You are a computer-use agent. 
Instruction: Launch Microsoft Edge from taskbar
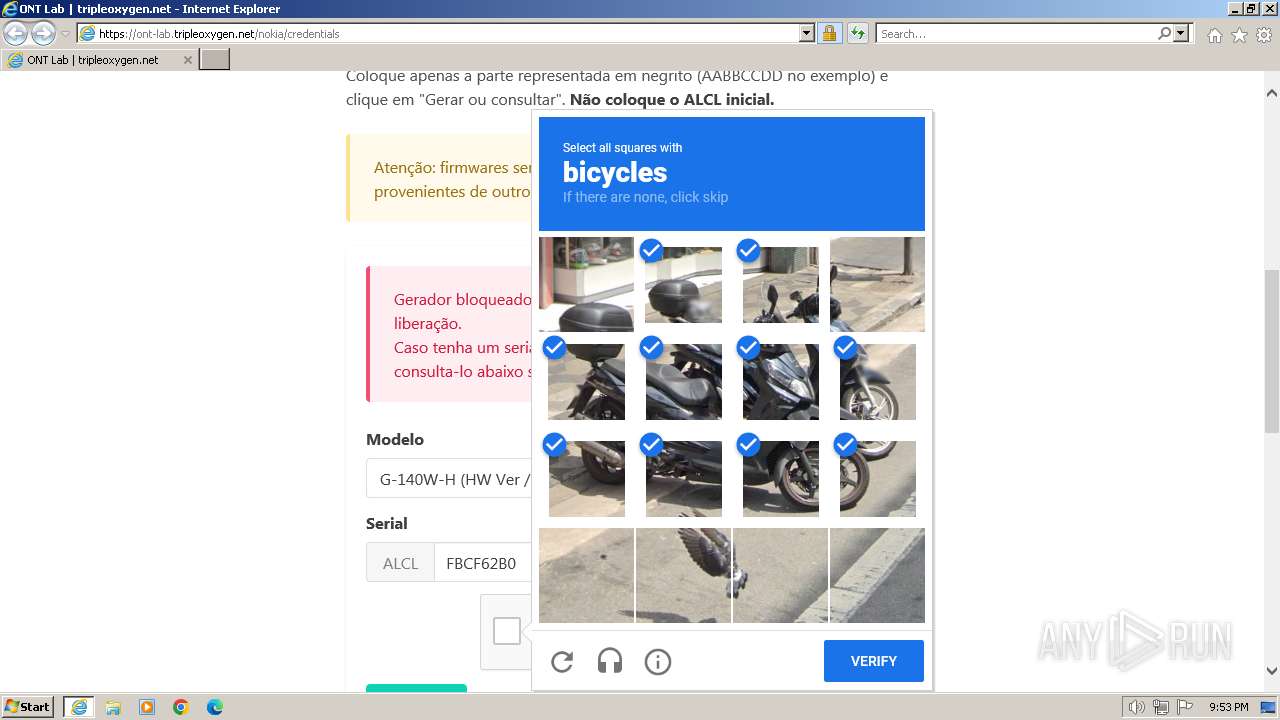[215, 707]
